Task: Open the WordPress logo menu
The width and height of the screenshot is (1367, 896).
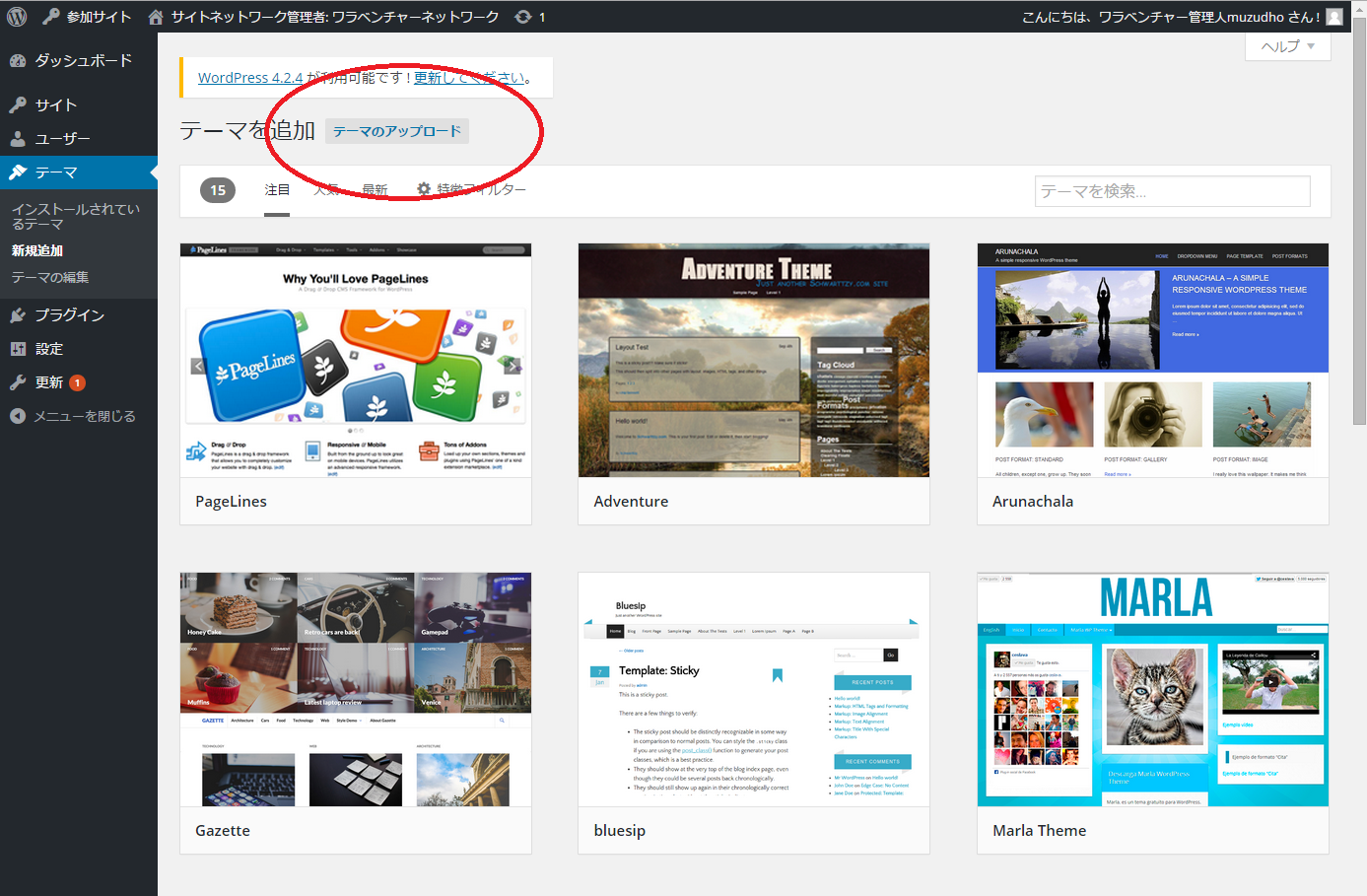Action: tap(17, 17)
